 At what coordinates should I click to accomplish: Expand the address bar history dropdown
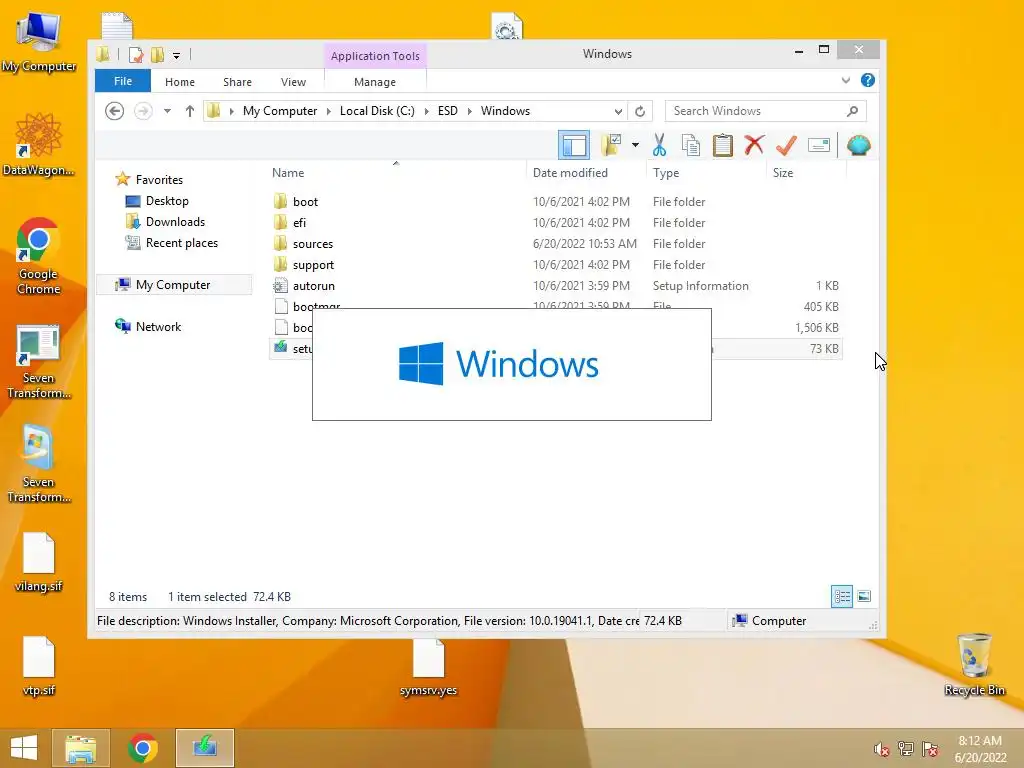click(618, 111)
